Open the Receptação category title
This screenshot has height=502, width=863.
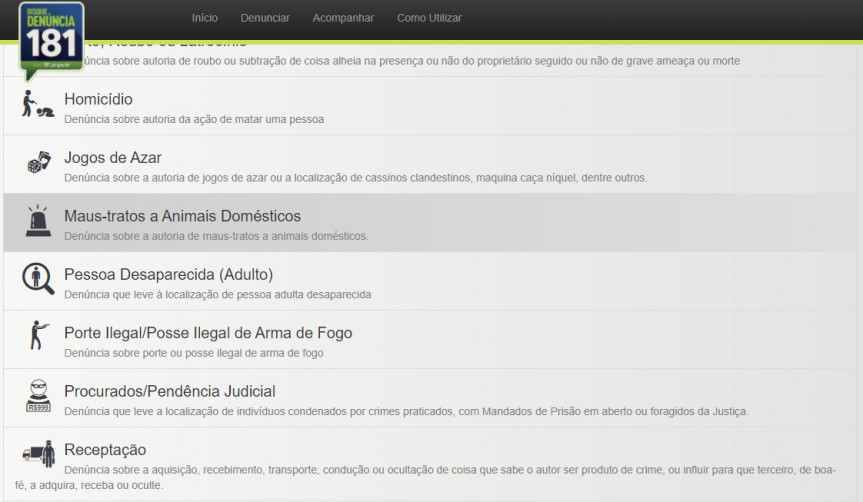point(105,449)
